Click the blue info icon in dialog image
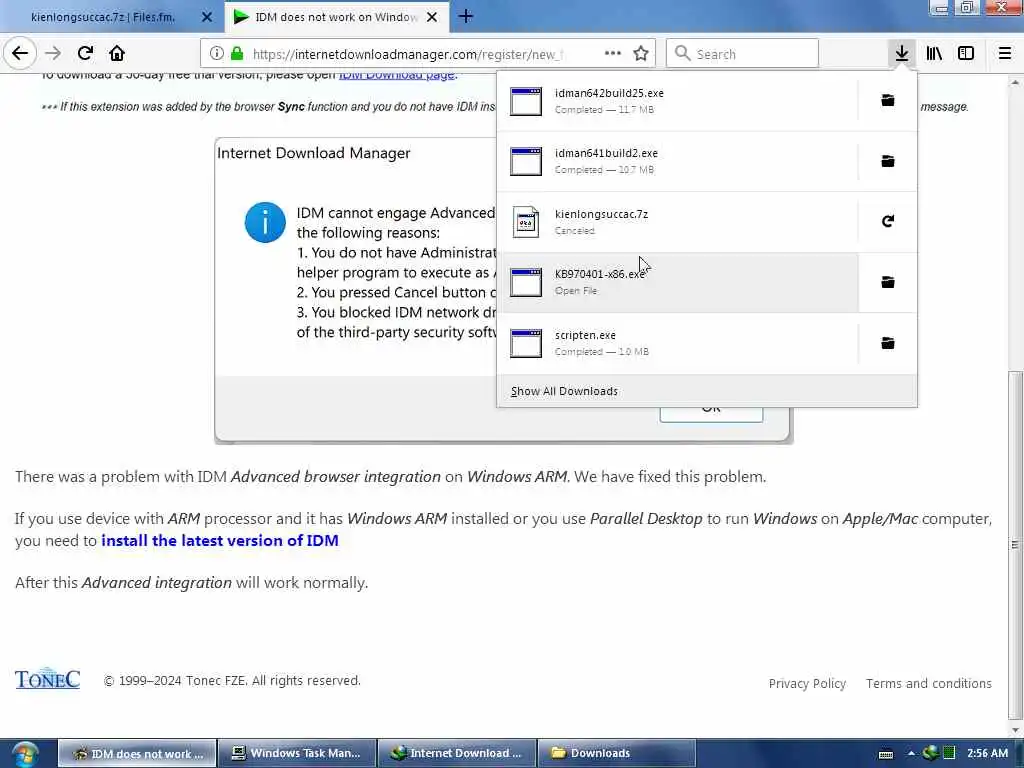Viewport: 1024px width, 768px height. [x=265, y=223]
